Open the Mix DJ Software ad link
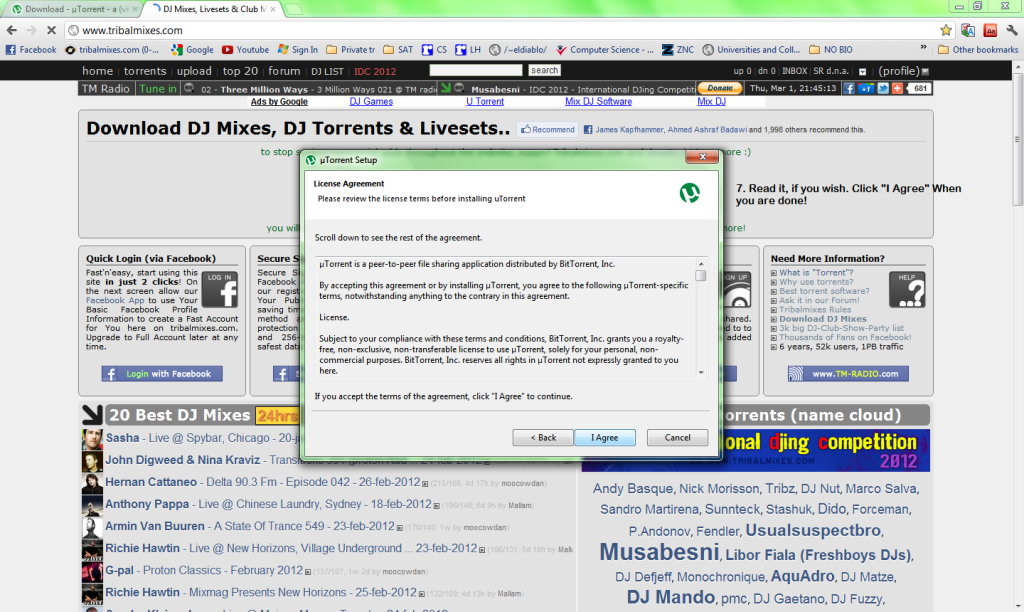This screenshot has height=612, width=1024. tap(598, 101)
